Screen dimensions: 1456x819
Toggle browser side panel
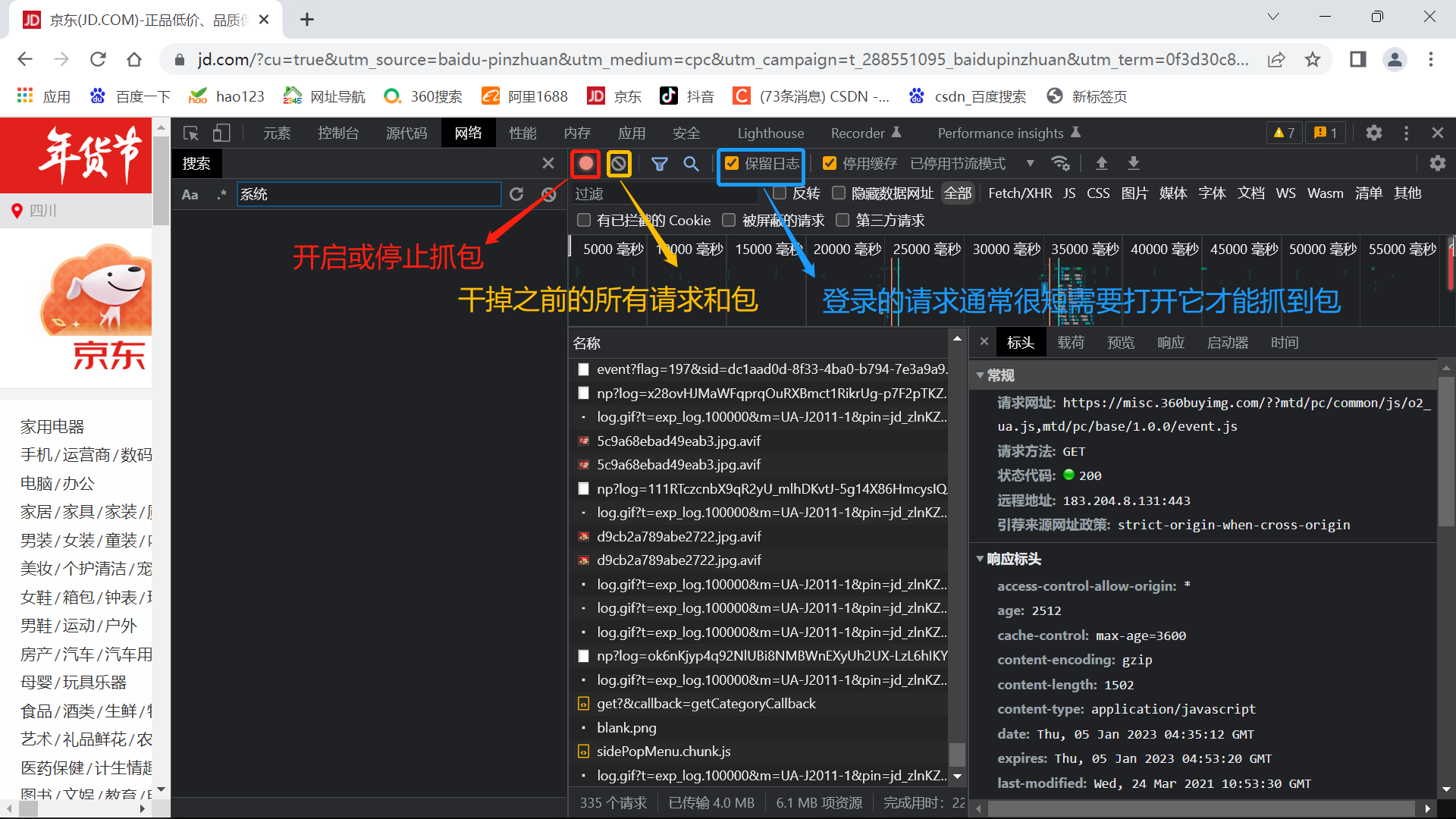point(1358,59)
